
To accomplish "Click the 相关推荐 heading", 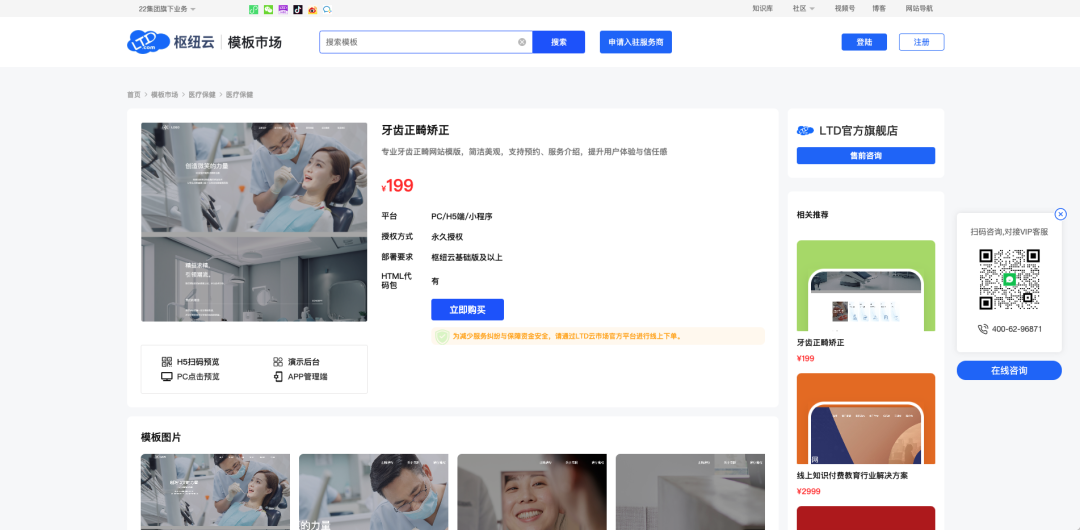I will point(813,214).
